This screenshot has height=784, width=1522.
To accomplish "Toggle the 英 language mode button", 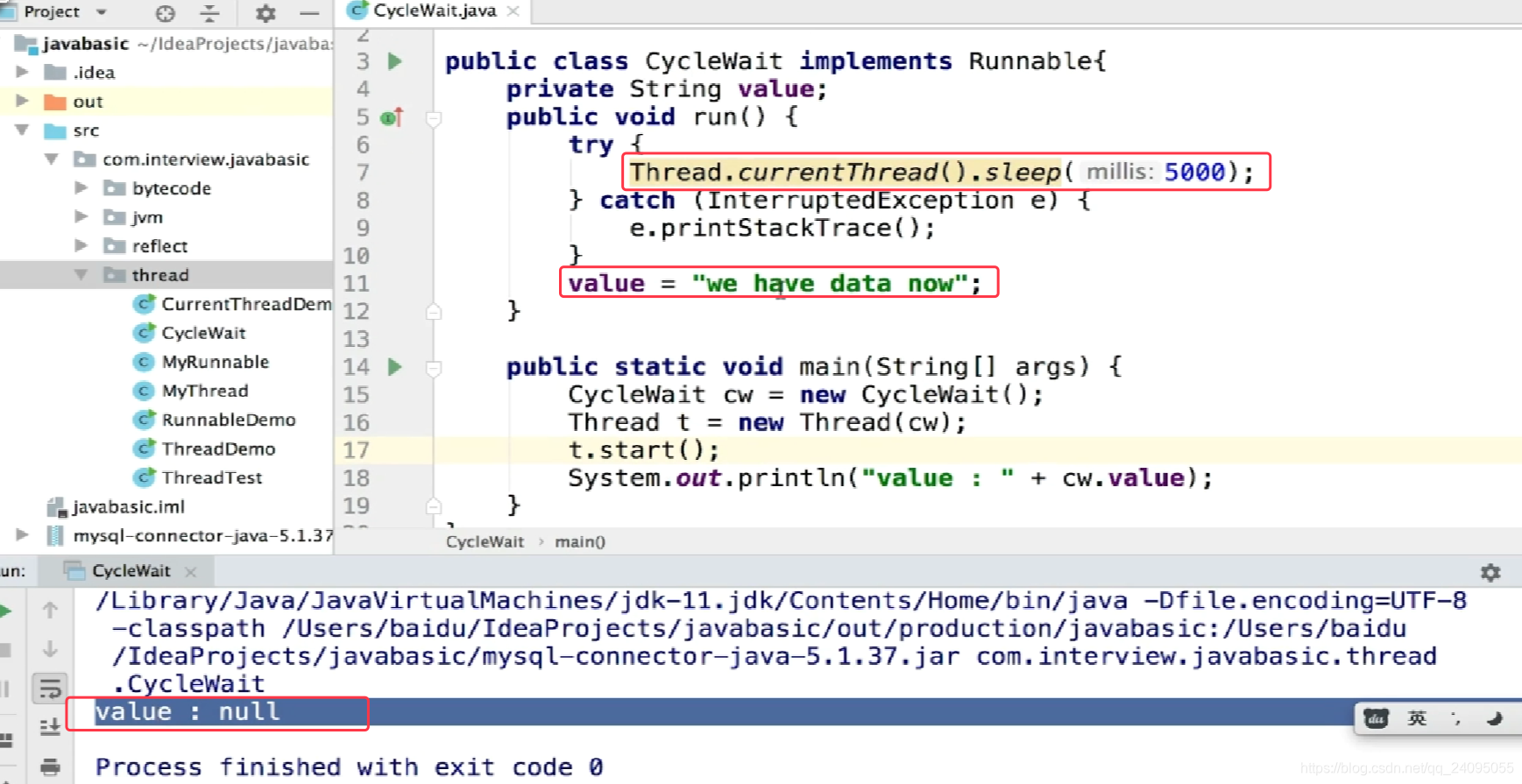I will (1417, 718).
